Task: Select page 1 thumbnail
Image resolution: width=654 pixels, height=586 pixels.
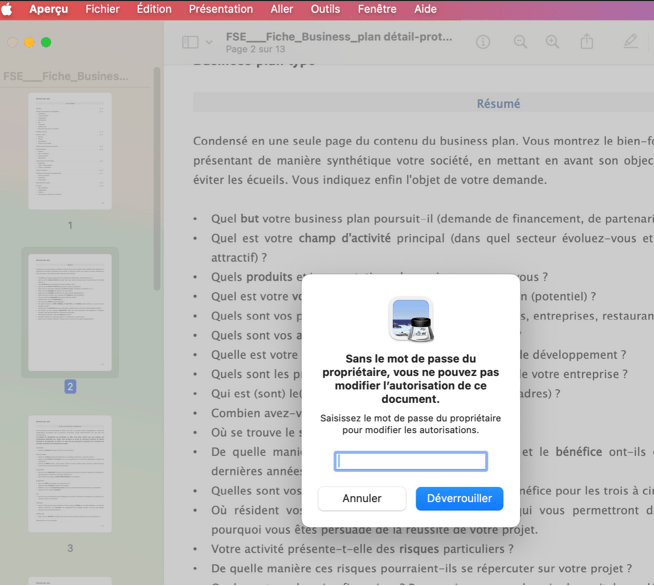Action: coord(70,151)
